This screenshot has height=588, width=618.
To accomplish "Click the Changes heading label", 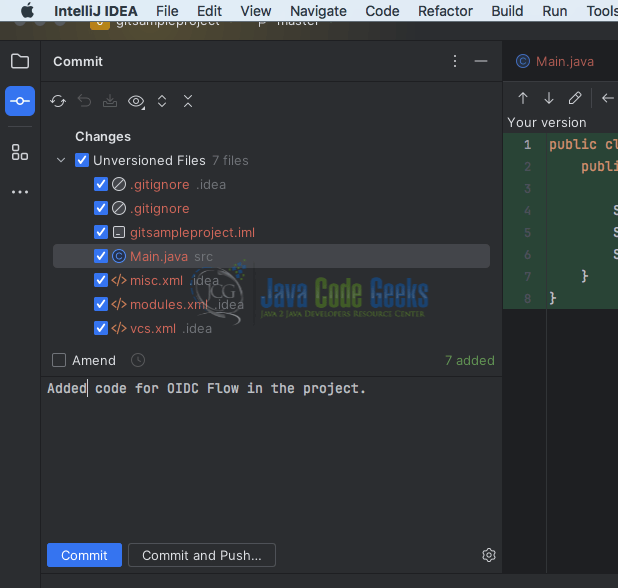I will (x=103, y=136).
